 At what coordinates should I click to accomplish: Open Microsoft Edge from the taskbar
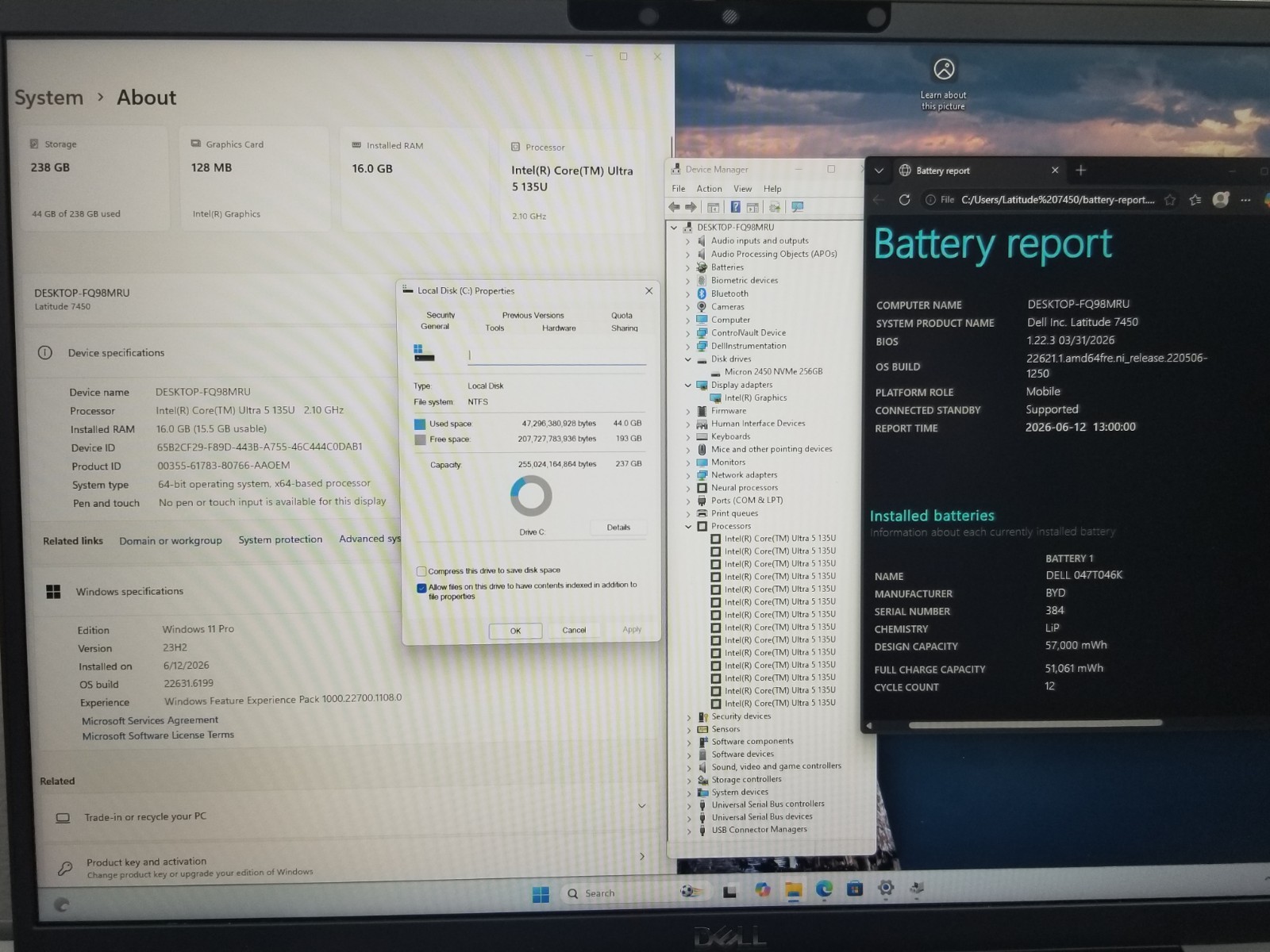[824, 889]
